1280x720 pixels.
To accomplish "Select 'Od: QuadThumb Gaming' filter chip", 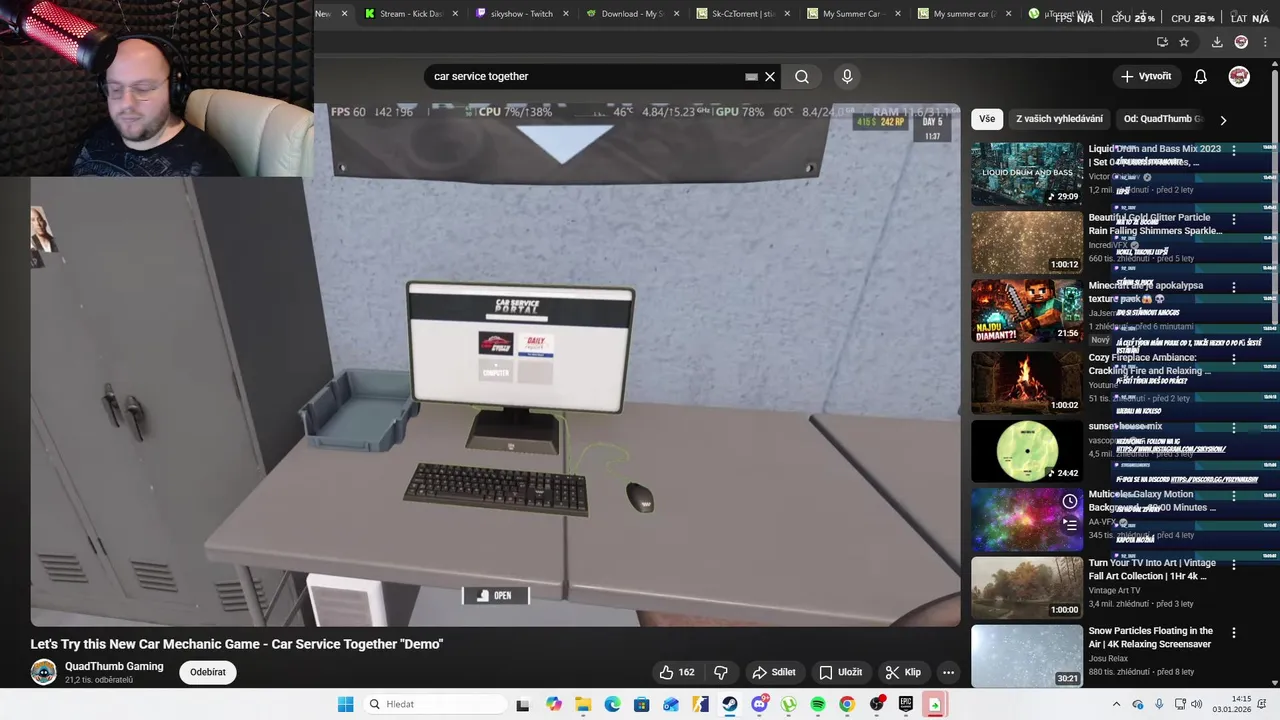I will (1163, 119).
